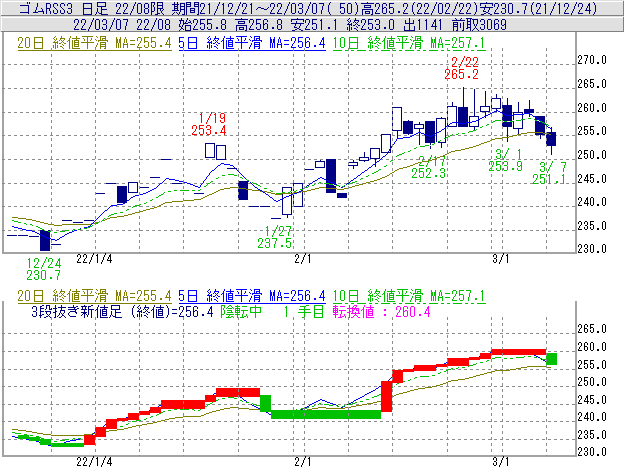
Task: Click the last green block in 新値足 chart
Action: [x=552, y=359]
